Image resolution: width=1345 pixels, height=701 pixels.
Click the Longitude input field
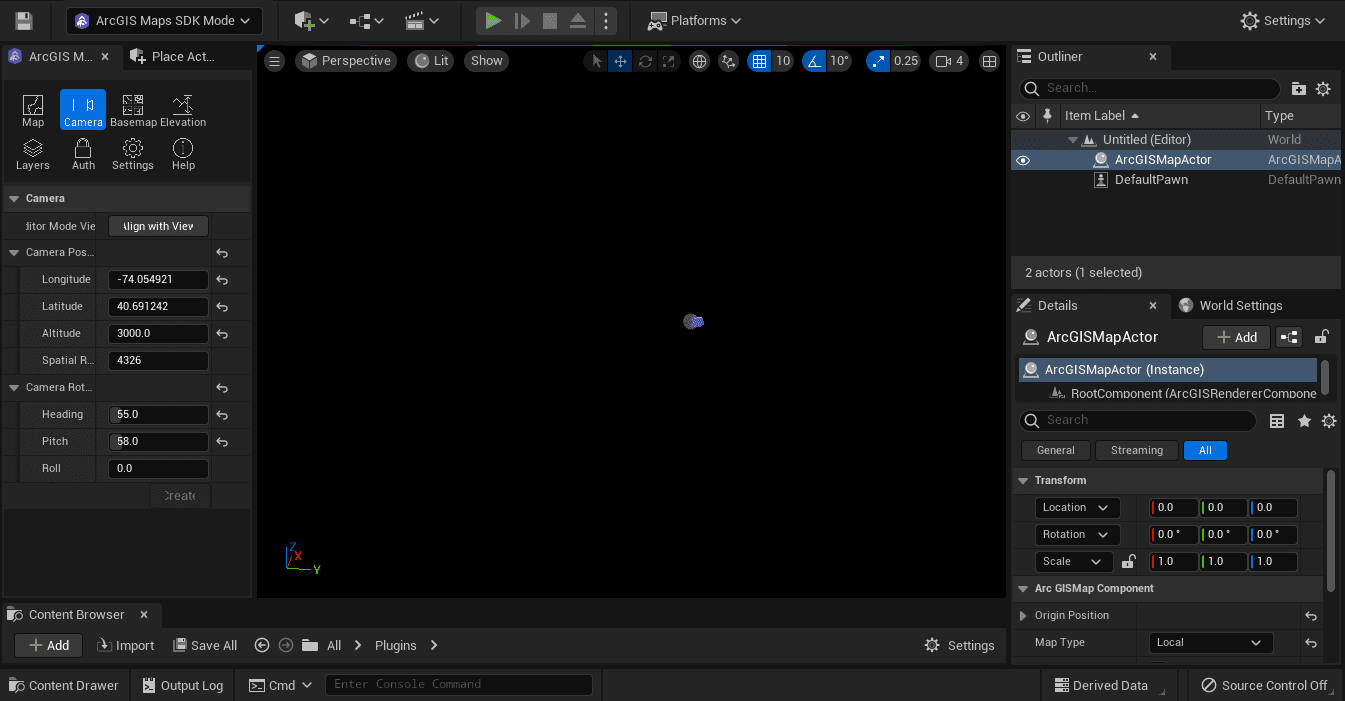coord(159,280)
